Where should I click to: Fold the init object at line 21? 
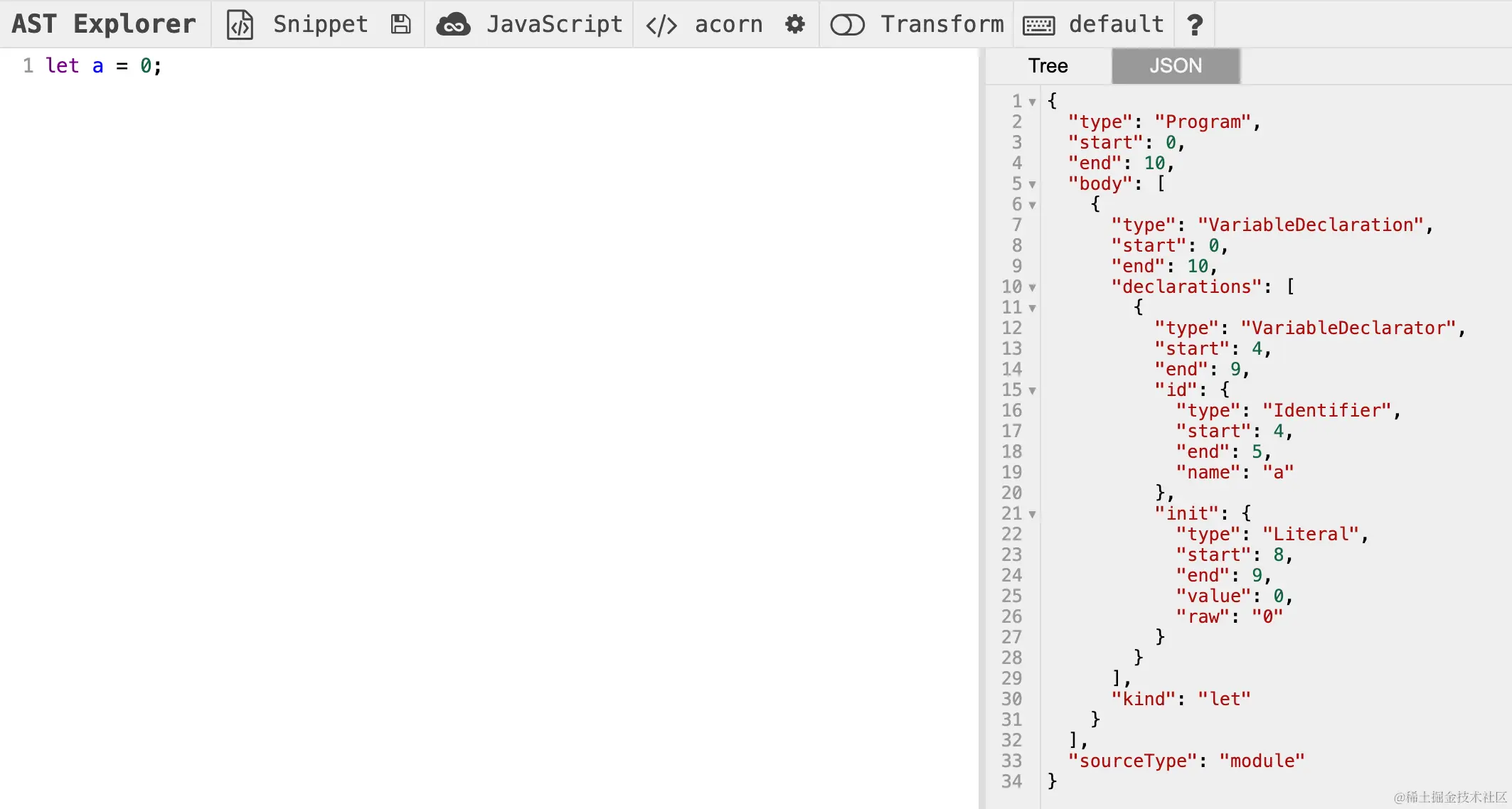click(1032, 515)
